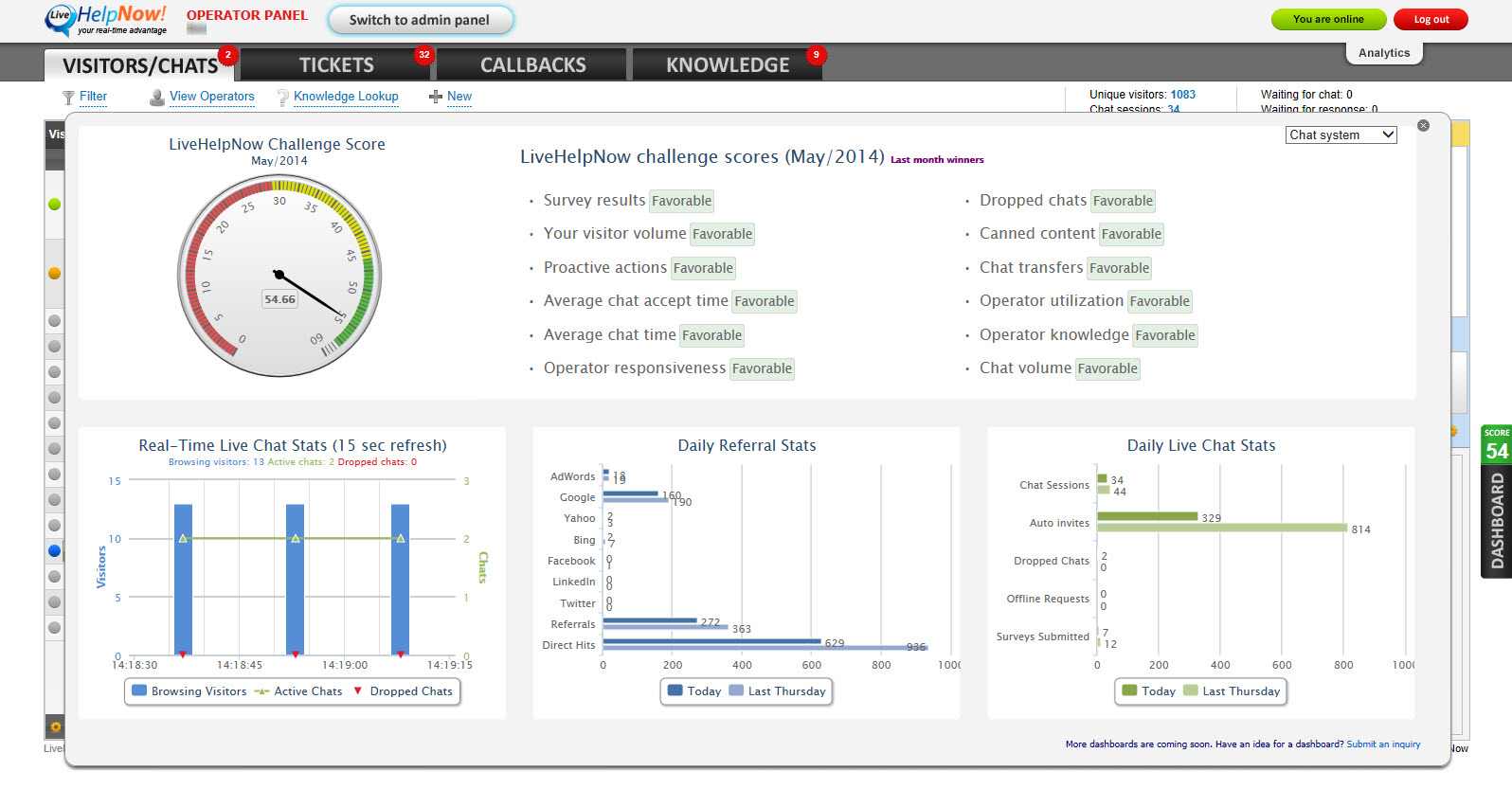Click the LiveHelpNow logo
This screenshot has height=789, width=1512.
[106, 20]
